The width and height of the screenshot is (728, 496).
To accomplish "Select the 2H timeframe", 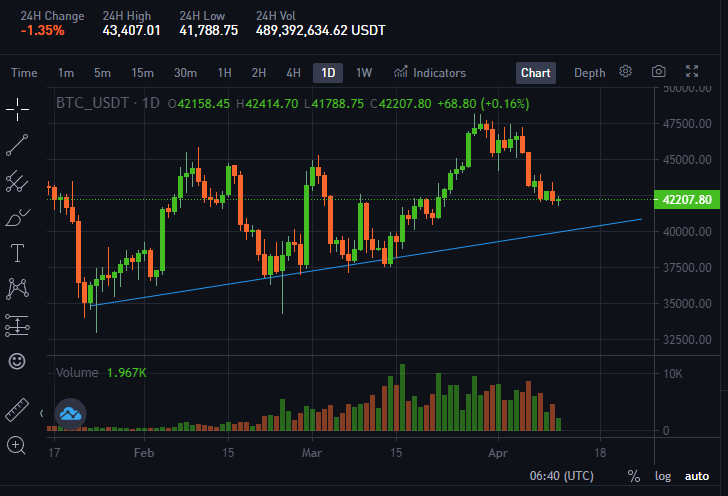I will (259, 73).
